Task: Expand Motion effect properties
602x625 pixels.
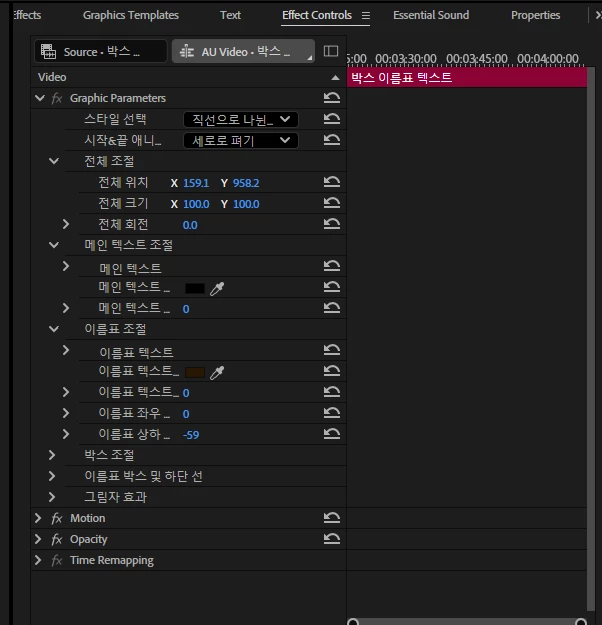Action: pyautogui.click(x=38, y=518)
